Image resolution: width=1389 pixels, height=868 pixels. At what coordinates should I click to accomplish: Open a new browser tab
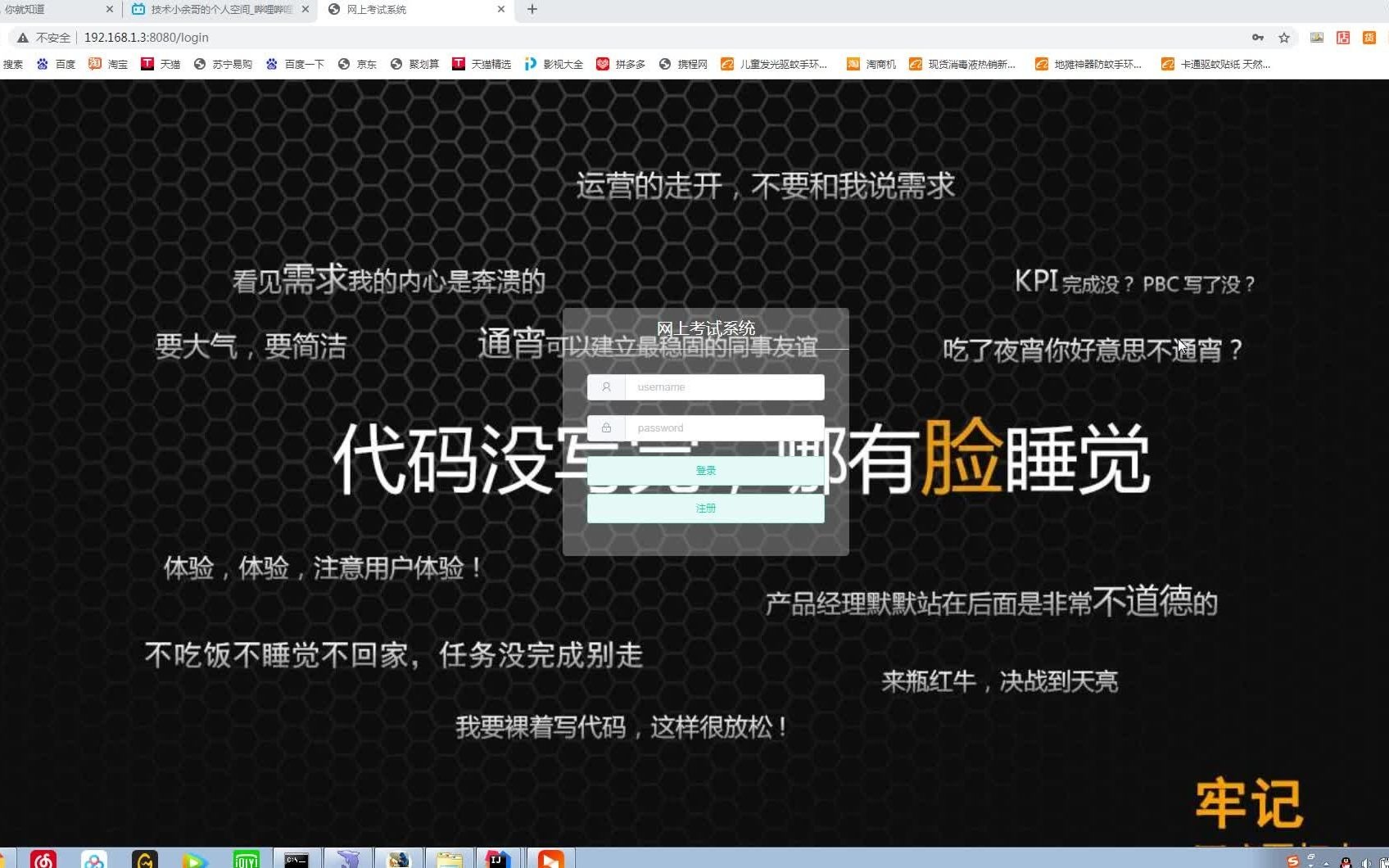tap(532, 10)
